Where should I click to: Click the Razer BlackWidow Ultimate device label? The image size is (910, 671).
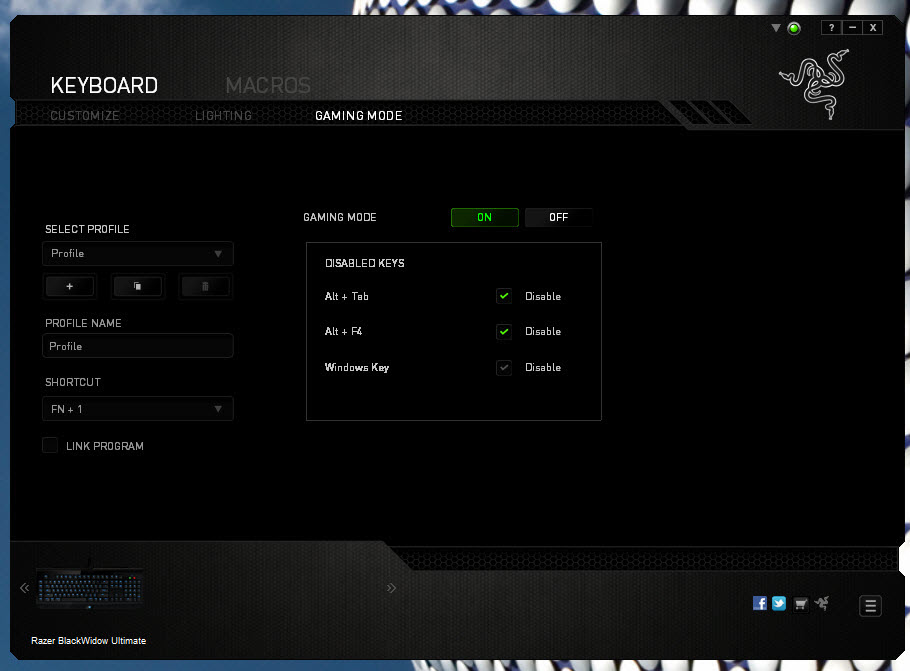click(x=89, y=641)
